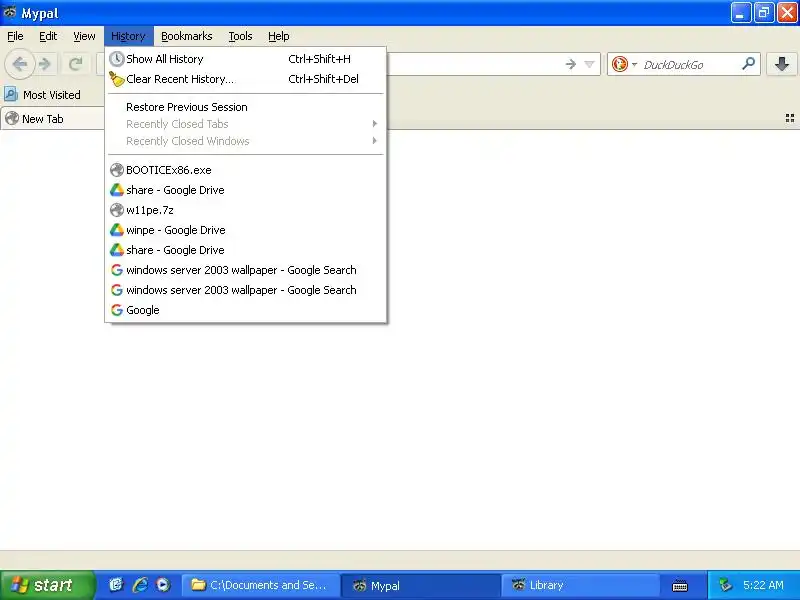Click the 5:22 AM taskbar clock

[x=763, y=585]
